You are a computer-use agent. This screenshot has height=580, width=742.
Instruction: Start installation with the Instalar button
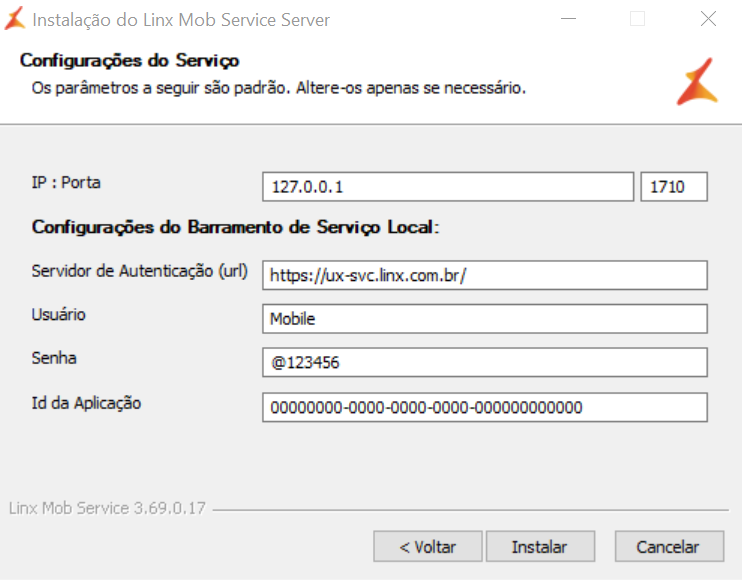pyautogui.click(x=540, y=546)
